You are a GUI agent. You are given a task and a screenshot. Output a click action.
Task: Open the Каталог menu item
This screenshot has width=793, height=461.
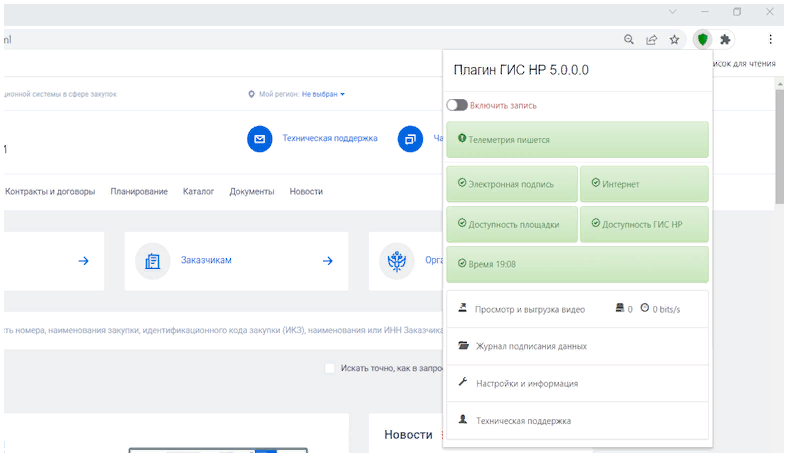click(x=198, y=191)
